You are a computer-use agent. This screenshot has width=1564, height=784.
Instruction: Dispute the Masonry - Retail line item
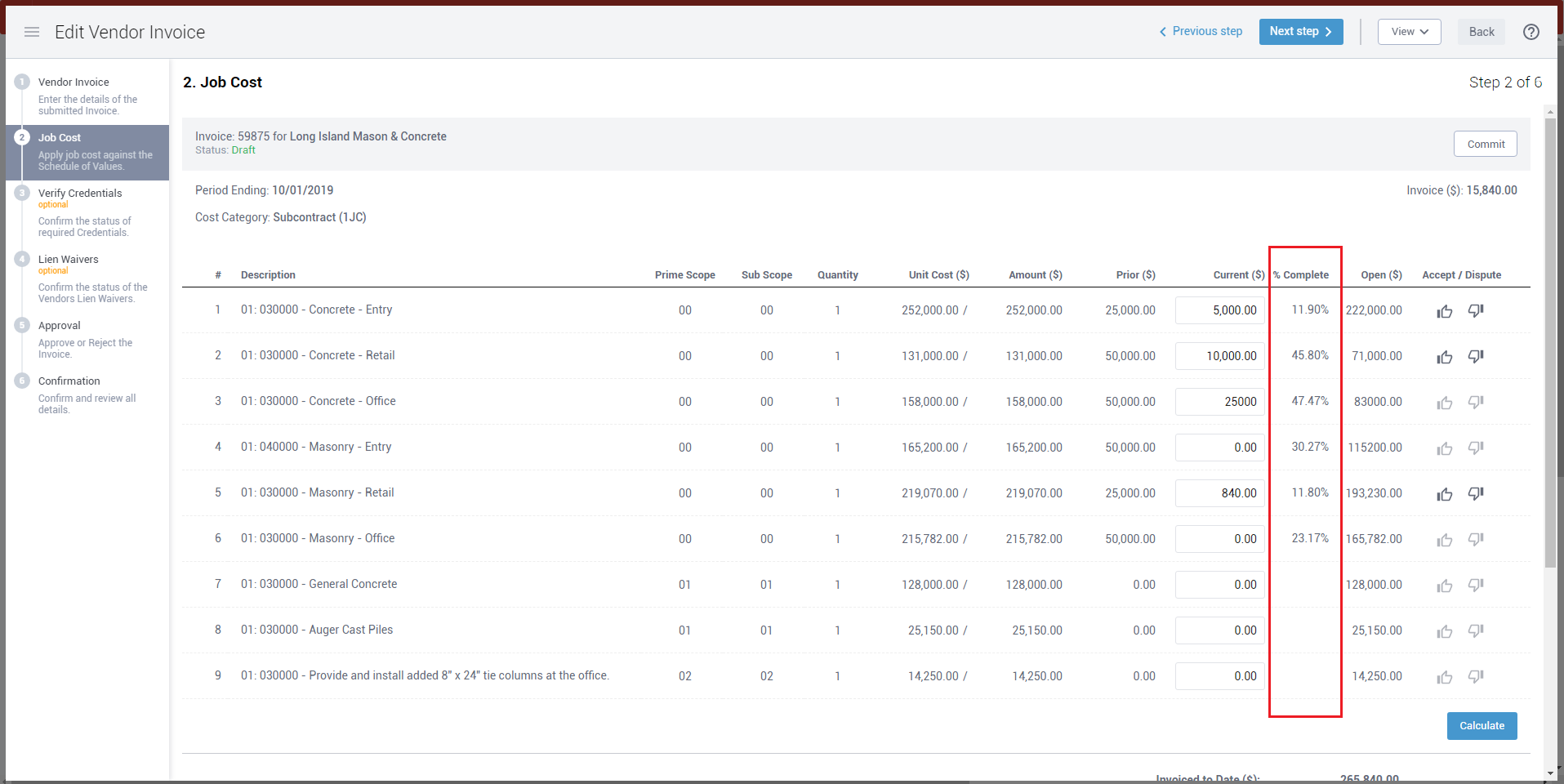pyautogui.click(x=1475, y=494)
